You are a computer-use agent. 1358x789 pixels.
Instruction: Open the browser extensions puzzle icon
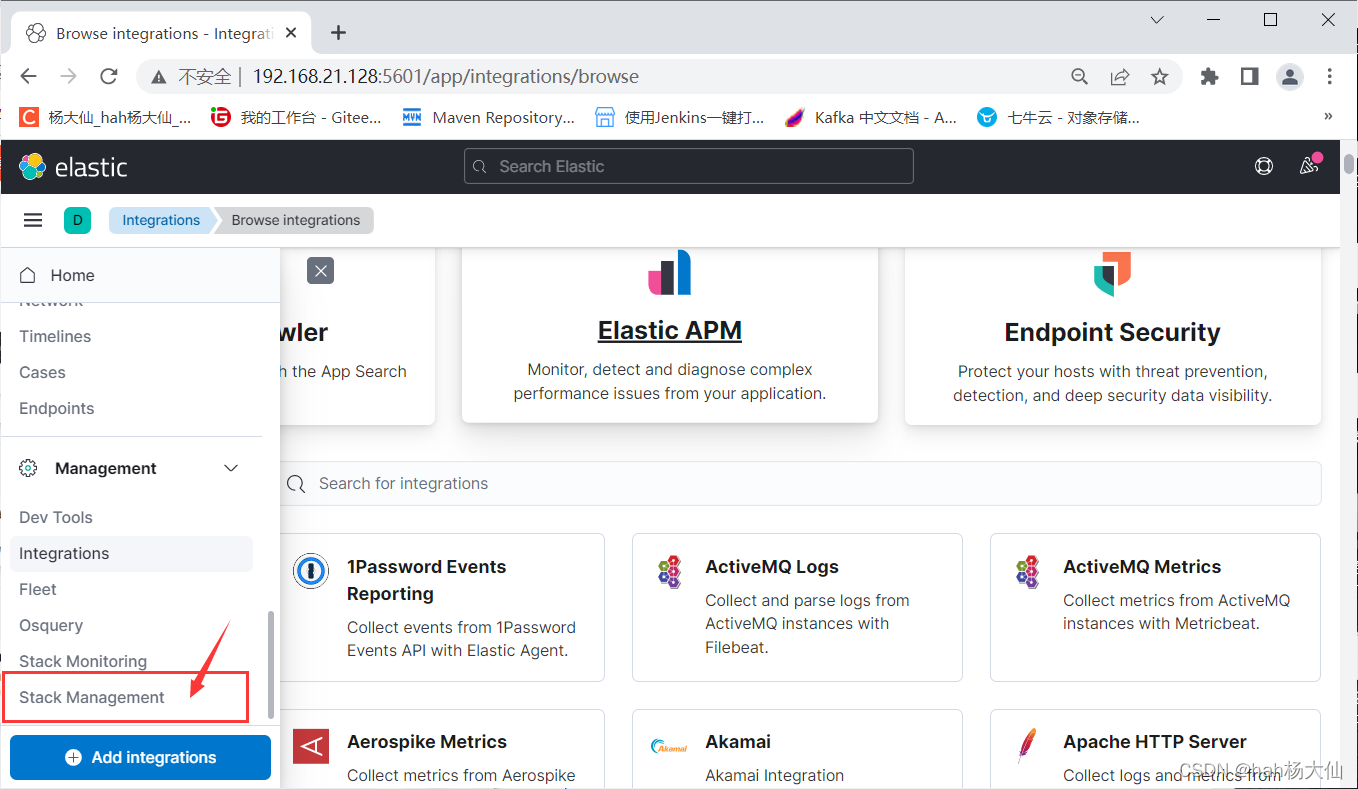point(1210,76)
